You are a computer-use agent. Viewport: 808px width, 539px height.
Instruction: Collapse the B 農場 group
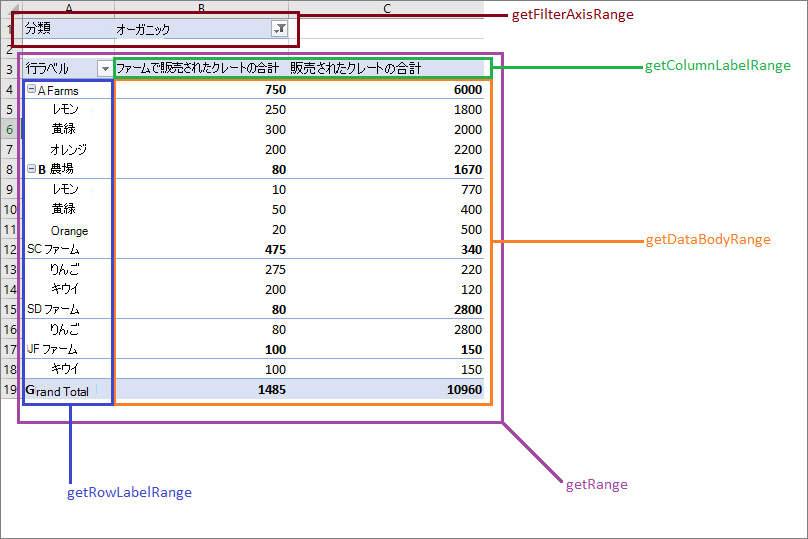pos(31,169)
